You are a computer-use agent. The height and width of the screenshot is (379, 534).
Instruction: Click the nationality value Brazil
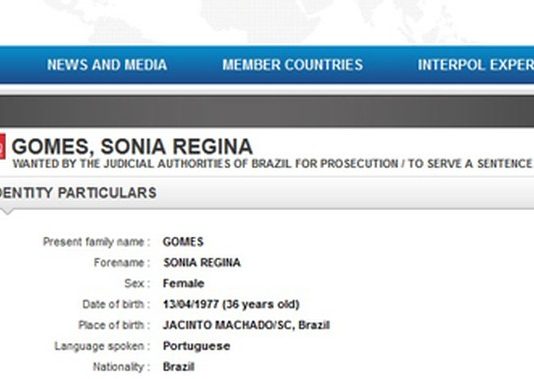[178, 367]
